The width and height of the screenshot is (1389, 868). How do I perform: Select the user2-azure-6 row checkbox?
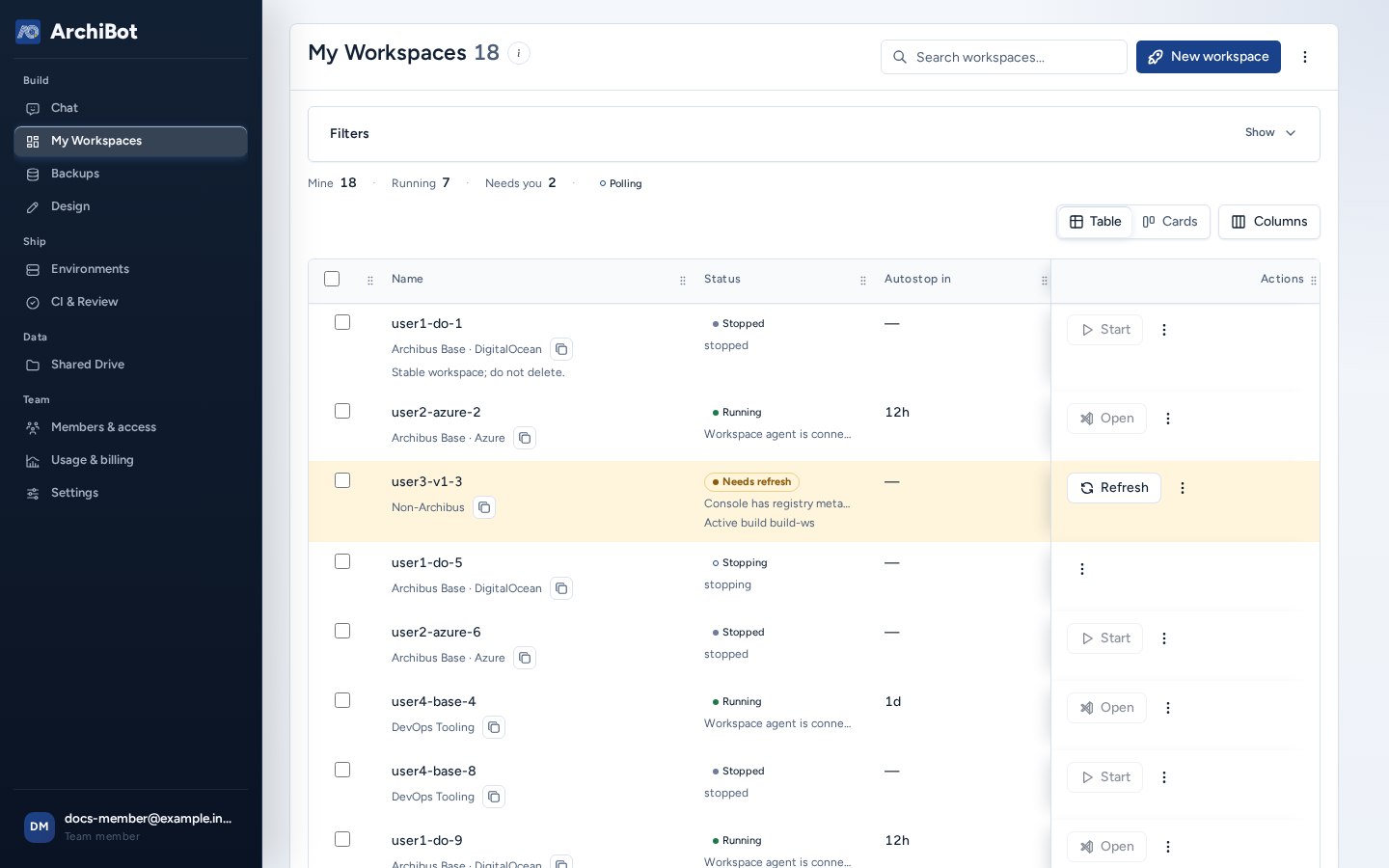click(x=342, y=631)
